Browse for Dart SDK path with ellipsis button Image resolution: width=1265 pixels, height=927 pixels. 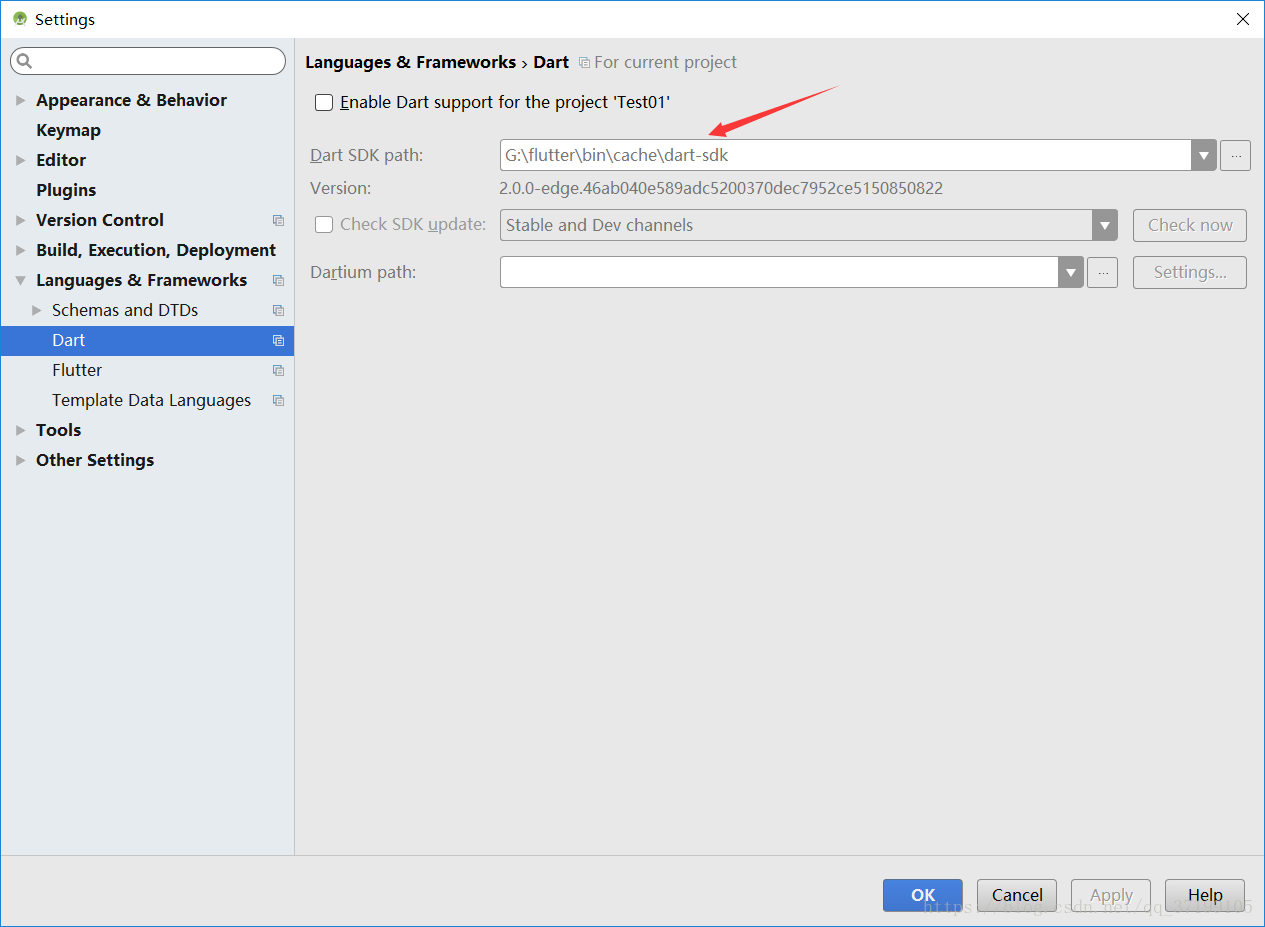pos(1235,156)
